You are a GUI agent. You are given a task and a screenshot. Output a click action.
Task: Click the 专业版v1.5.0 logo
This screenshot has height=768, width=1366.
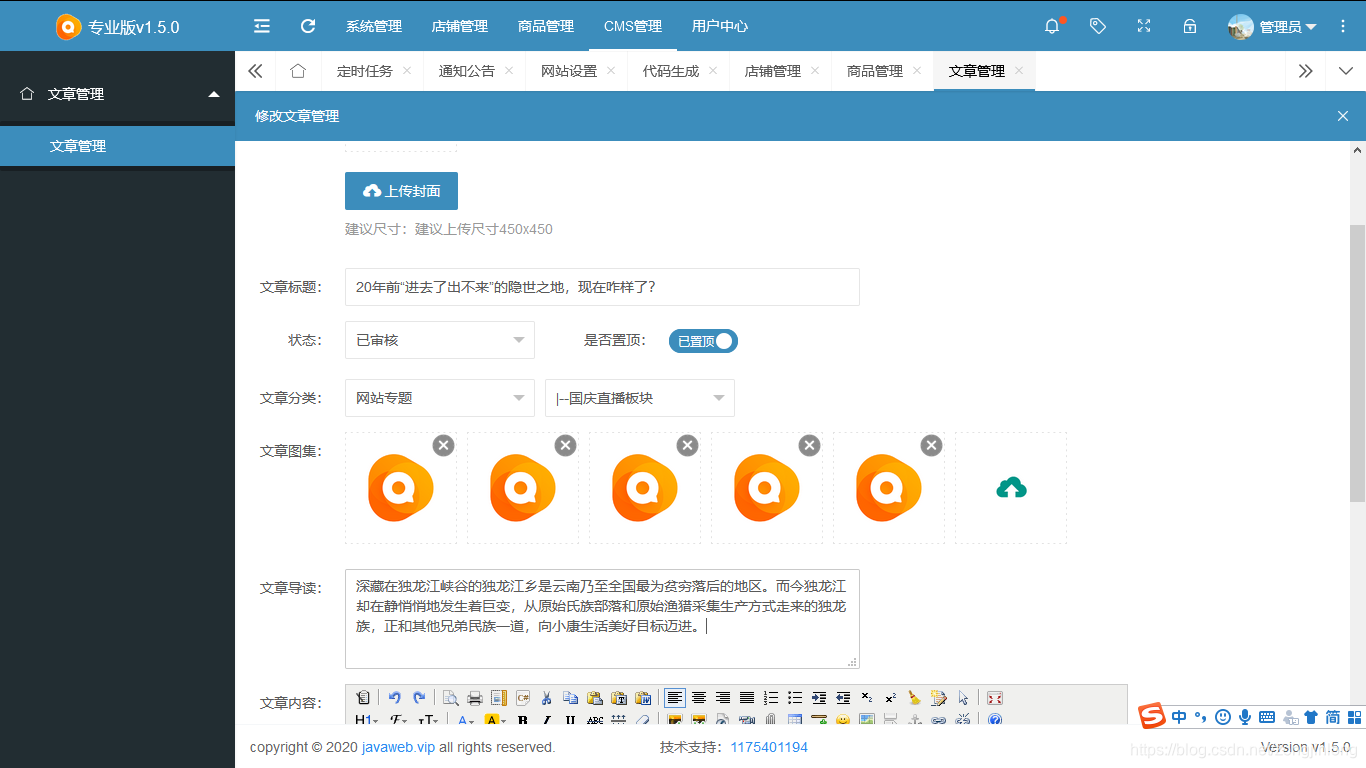pyautogui.click(x=118, y=27)
